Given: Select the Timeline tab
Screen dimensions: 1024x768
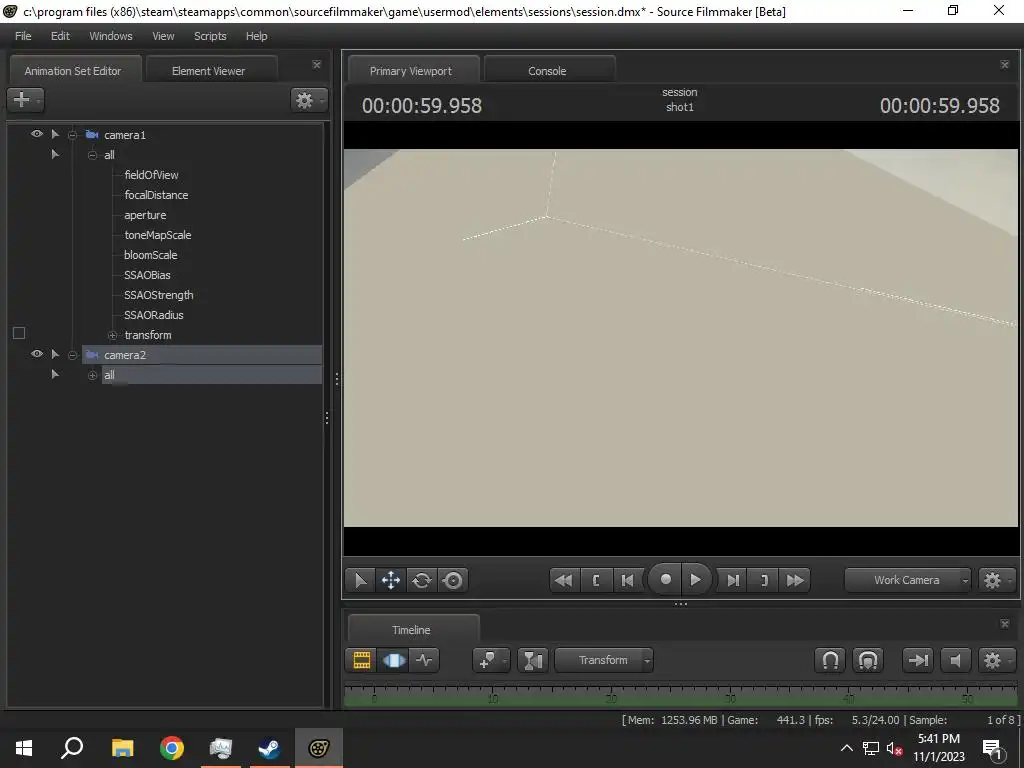Looking at the screenshot, I should click(411, 630).
